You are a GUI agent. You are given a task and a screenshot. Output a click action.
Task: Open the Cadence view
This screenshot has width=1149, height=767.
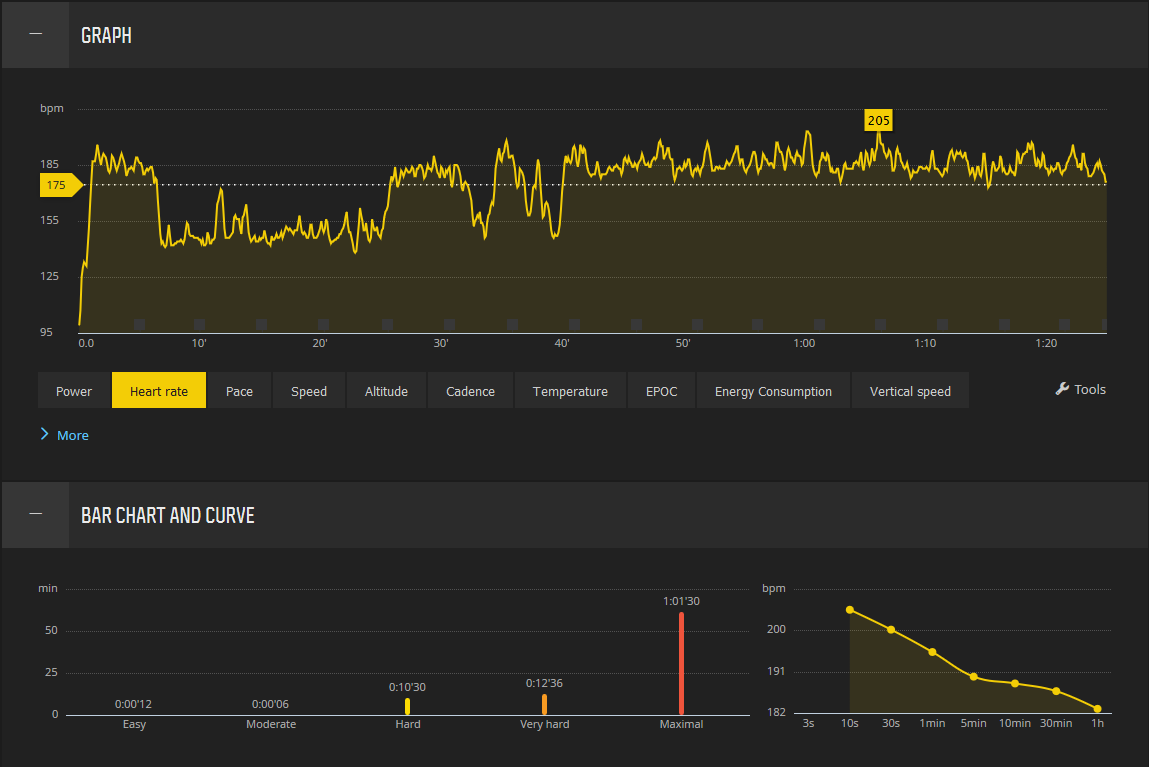[470, 390]
